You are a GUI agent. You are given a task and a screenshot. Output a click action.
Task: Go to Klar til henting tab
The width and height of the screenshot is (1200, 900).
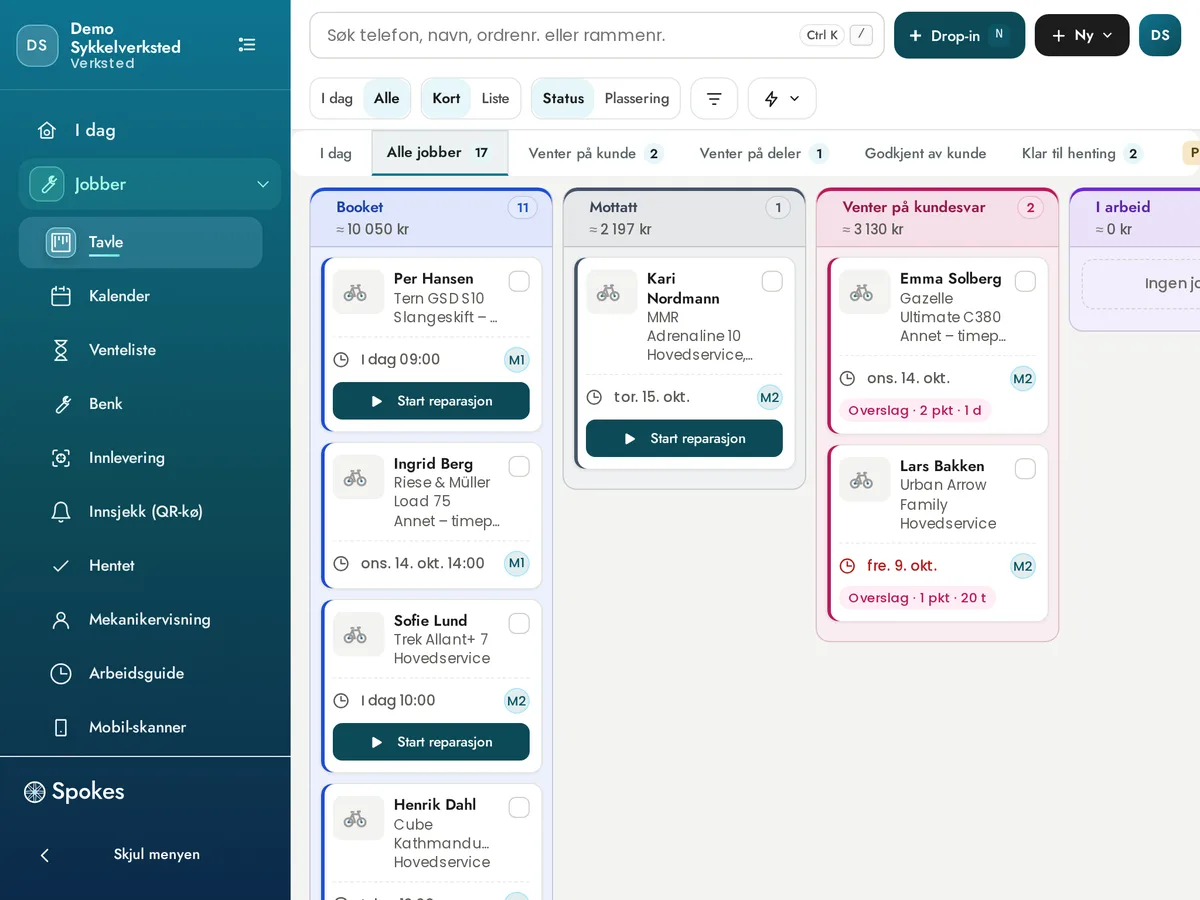(1080, 153)
